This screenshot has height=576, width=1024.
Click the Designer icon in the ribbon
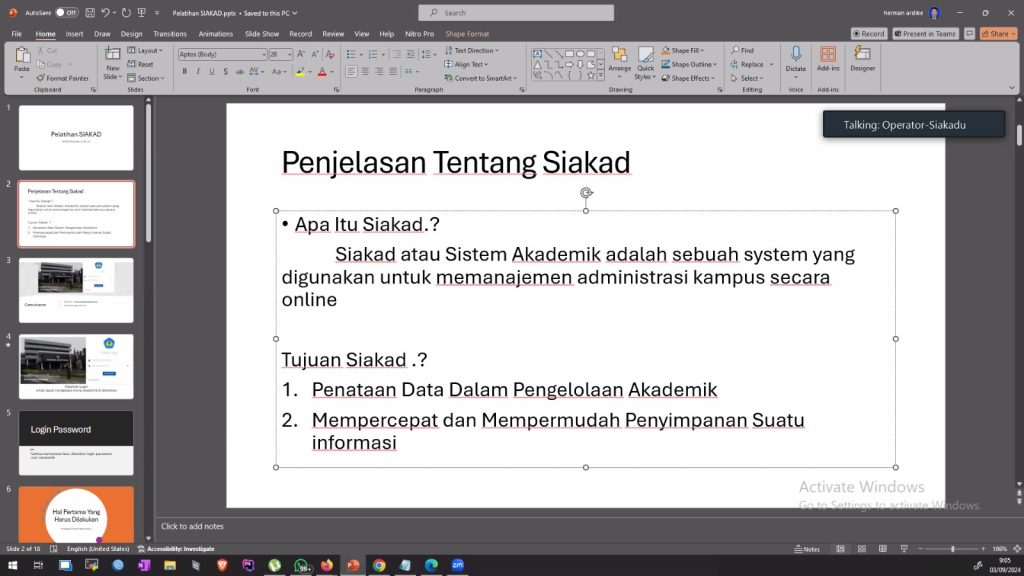coord(862,58)
